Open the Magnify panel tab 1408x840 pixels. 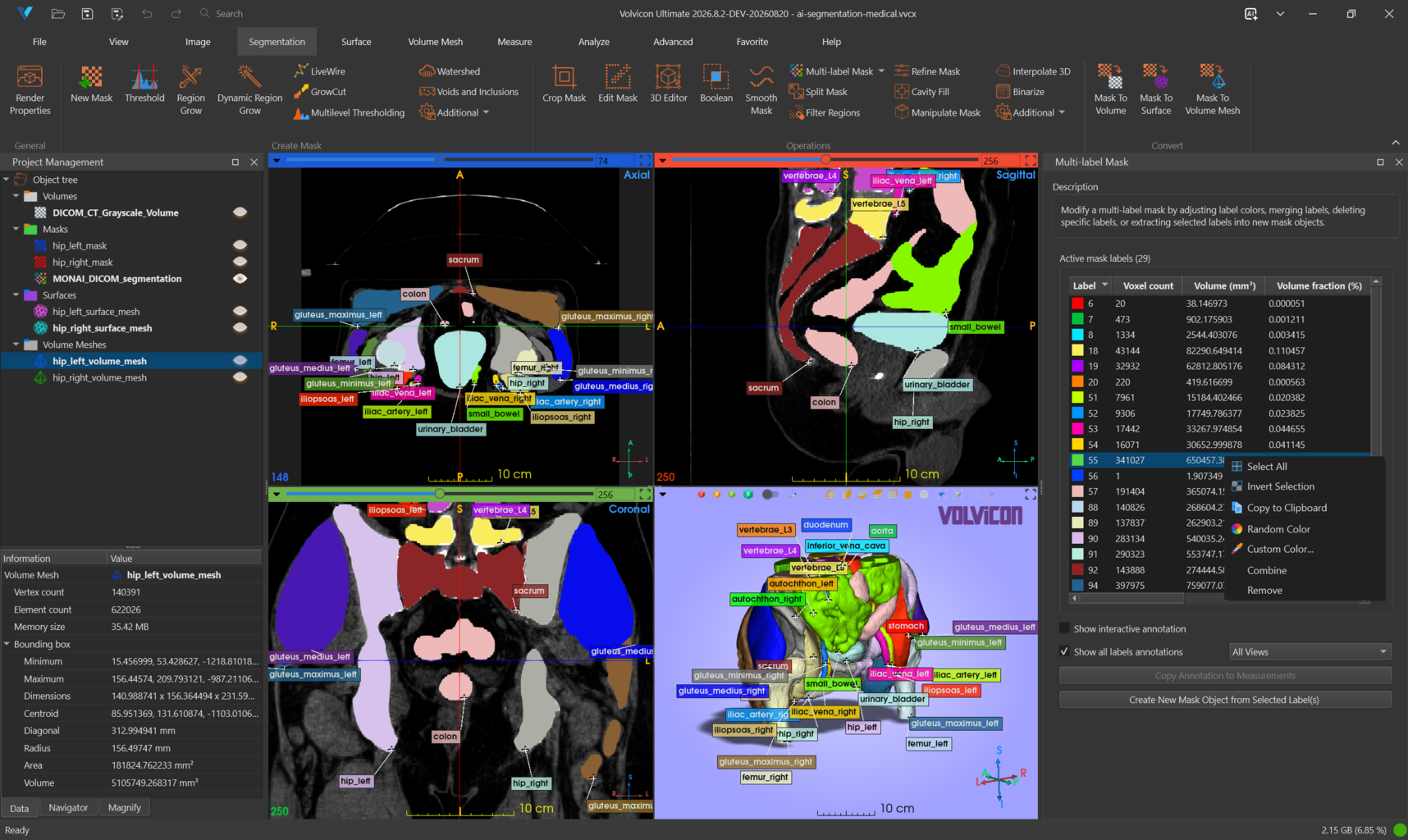coord(125,808)
